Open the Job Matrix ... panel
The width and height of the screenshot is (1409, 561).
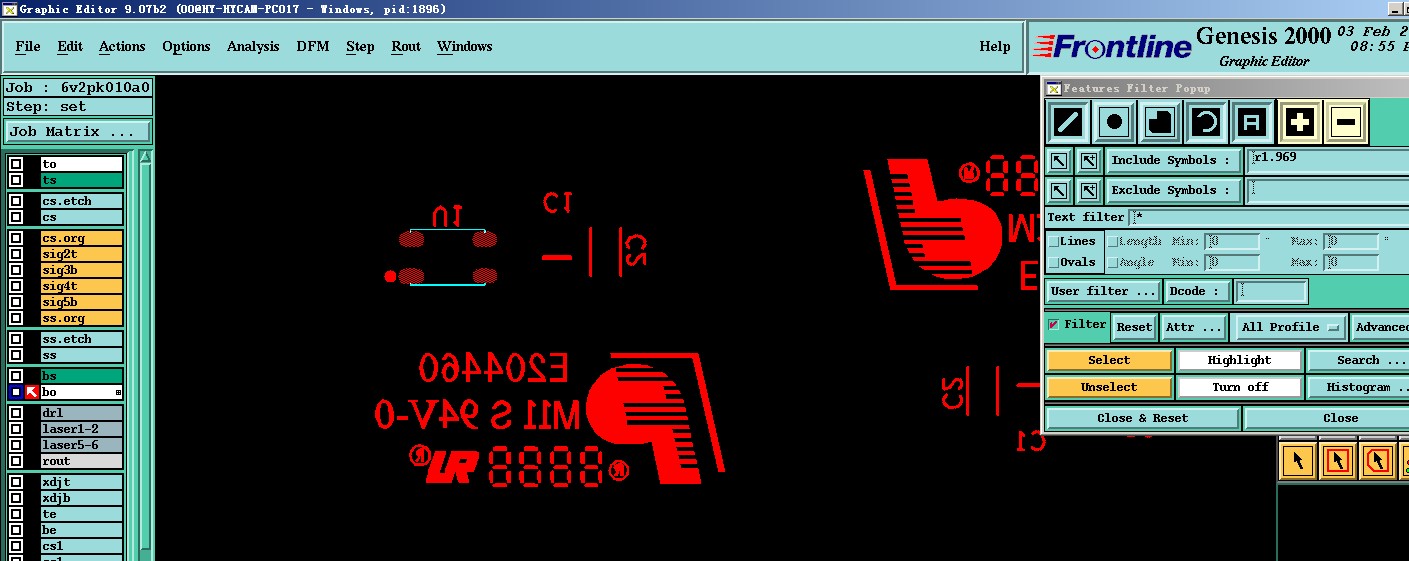(77, 131)
